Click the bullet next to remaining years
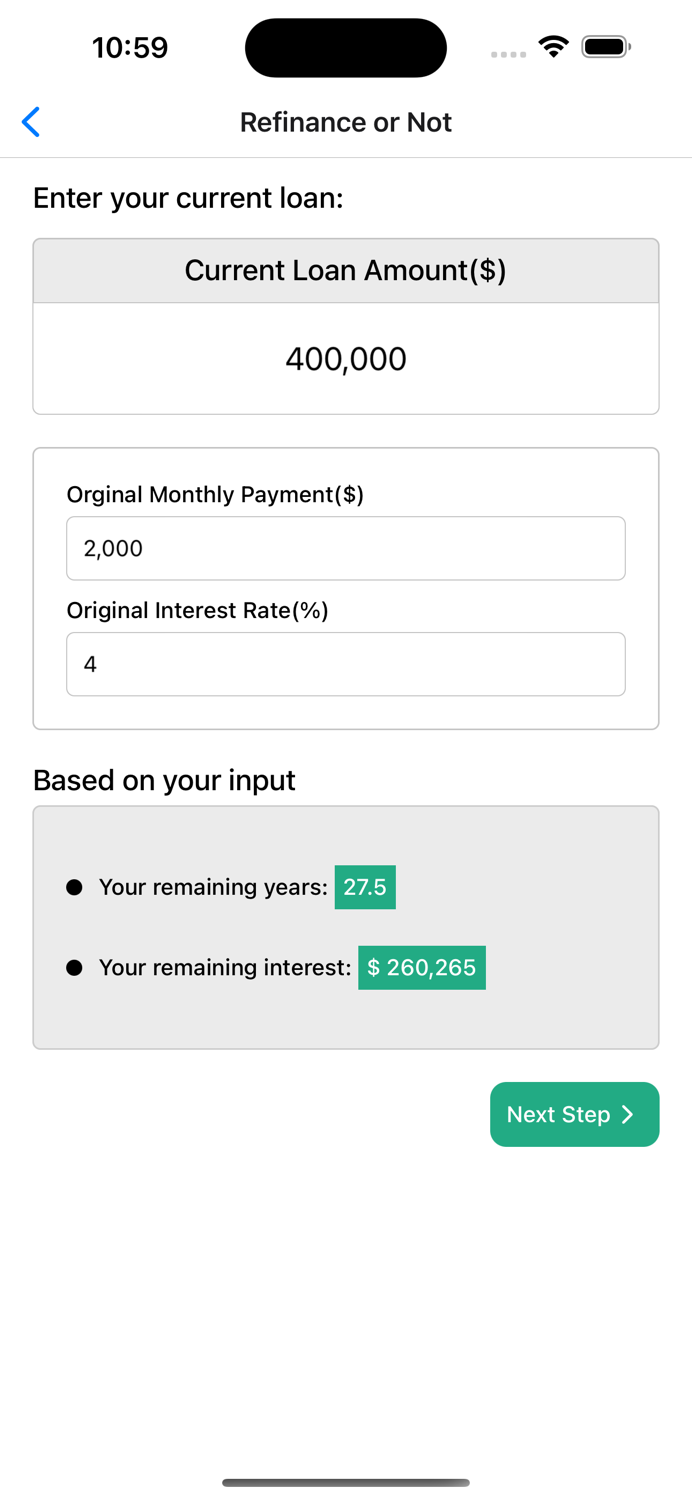The image size is (692, 1500). (73, 887)
